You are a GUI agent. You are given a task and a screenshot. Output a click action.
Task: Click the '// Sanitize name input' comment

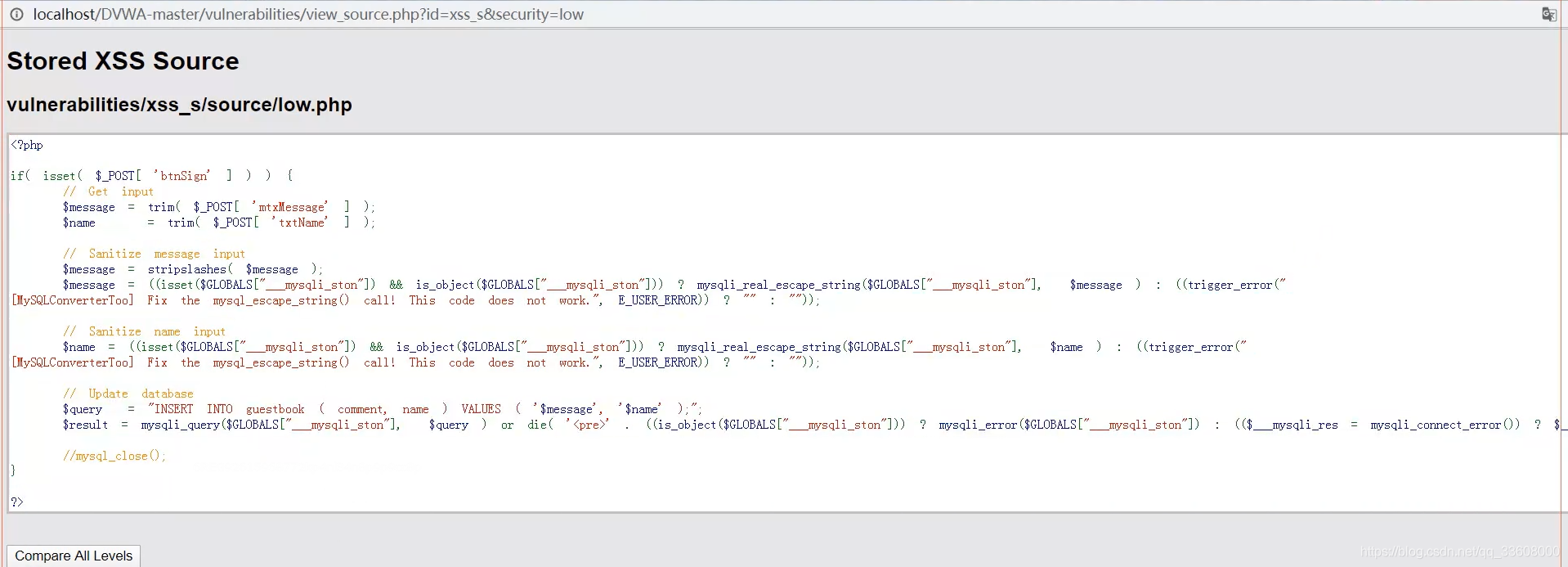pyautogui.click(x=144, y=331)
